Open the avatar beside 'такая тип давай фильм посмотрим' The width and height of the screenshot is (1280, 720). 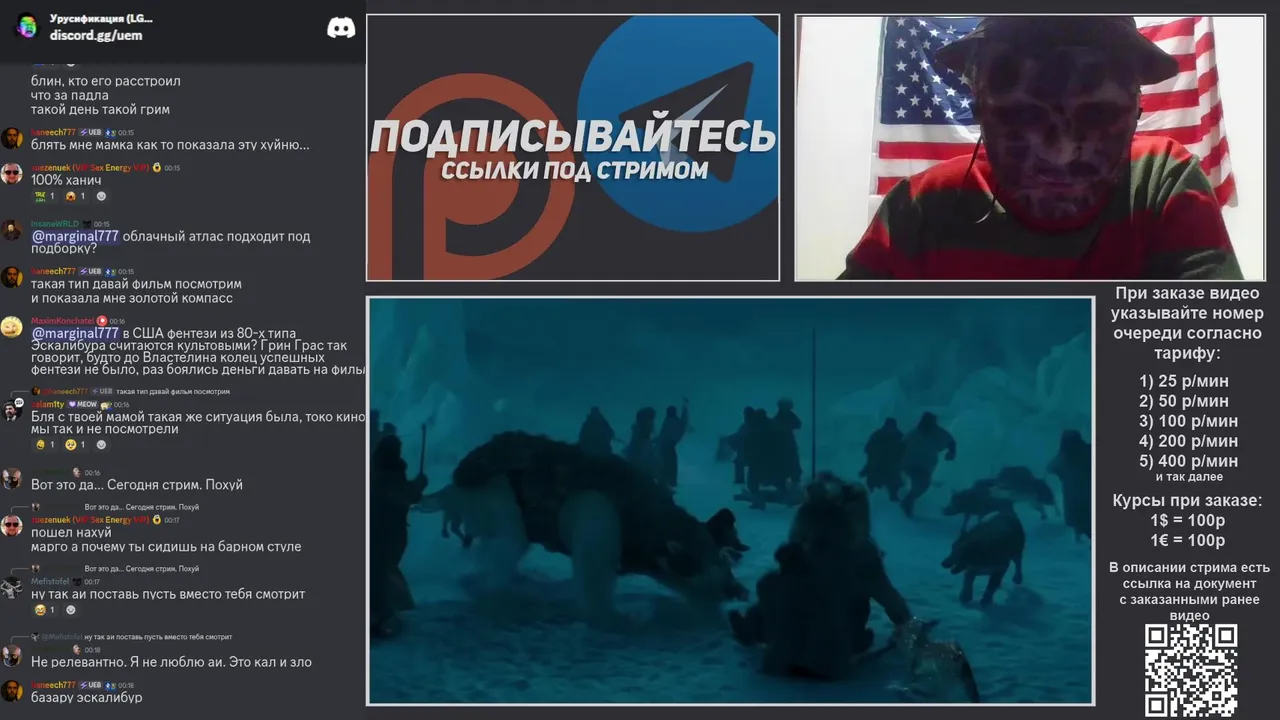pos(11,278)
